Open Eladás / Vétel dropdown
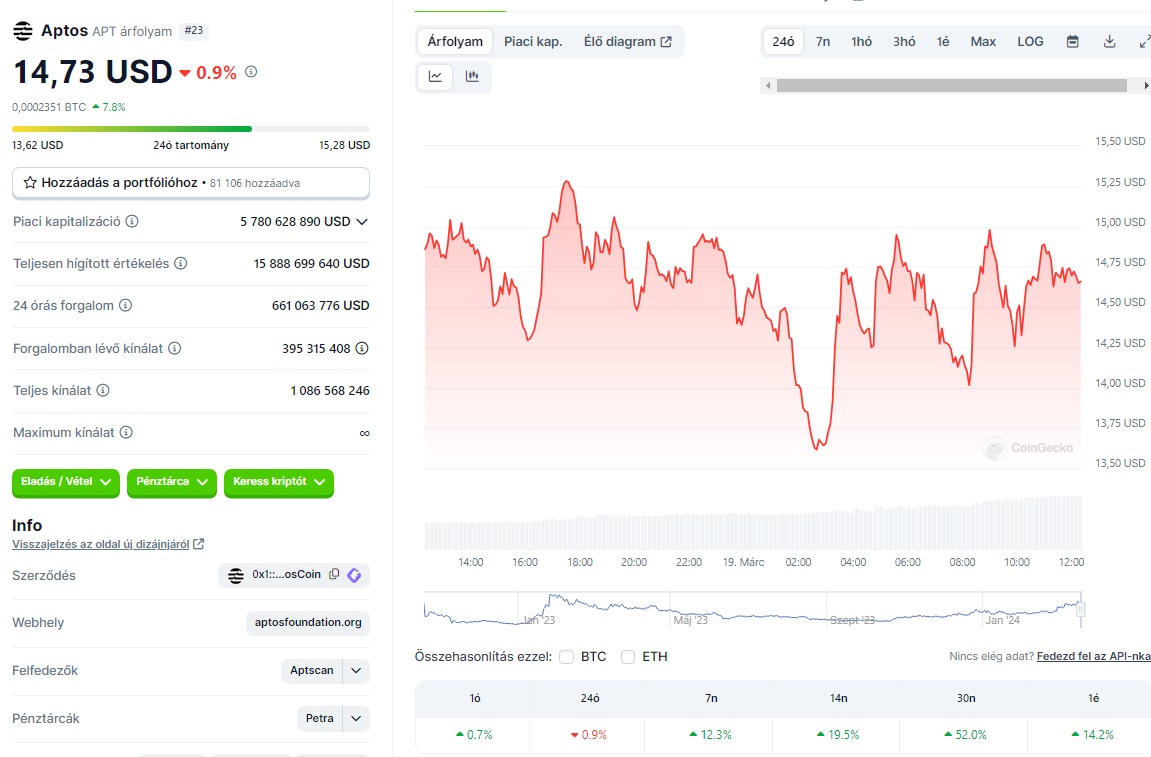 pos(65,482)
